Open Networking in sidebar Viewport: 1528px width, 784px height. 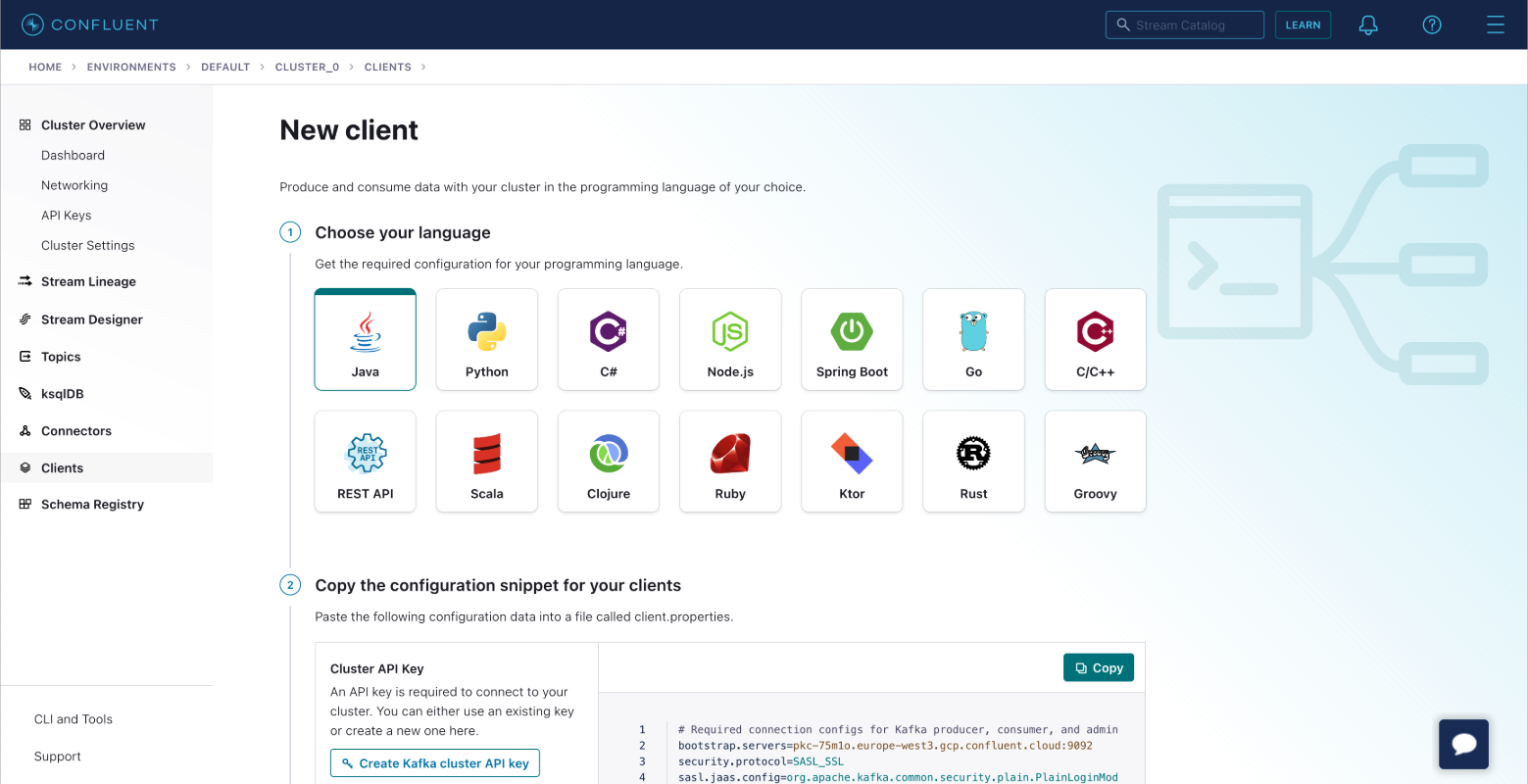click(74, 185)
